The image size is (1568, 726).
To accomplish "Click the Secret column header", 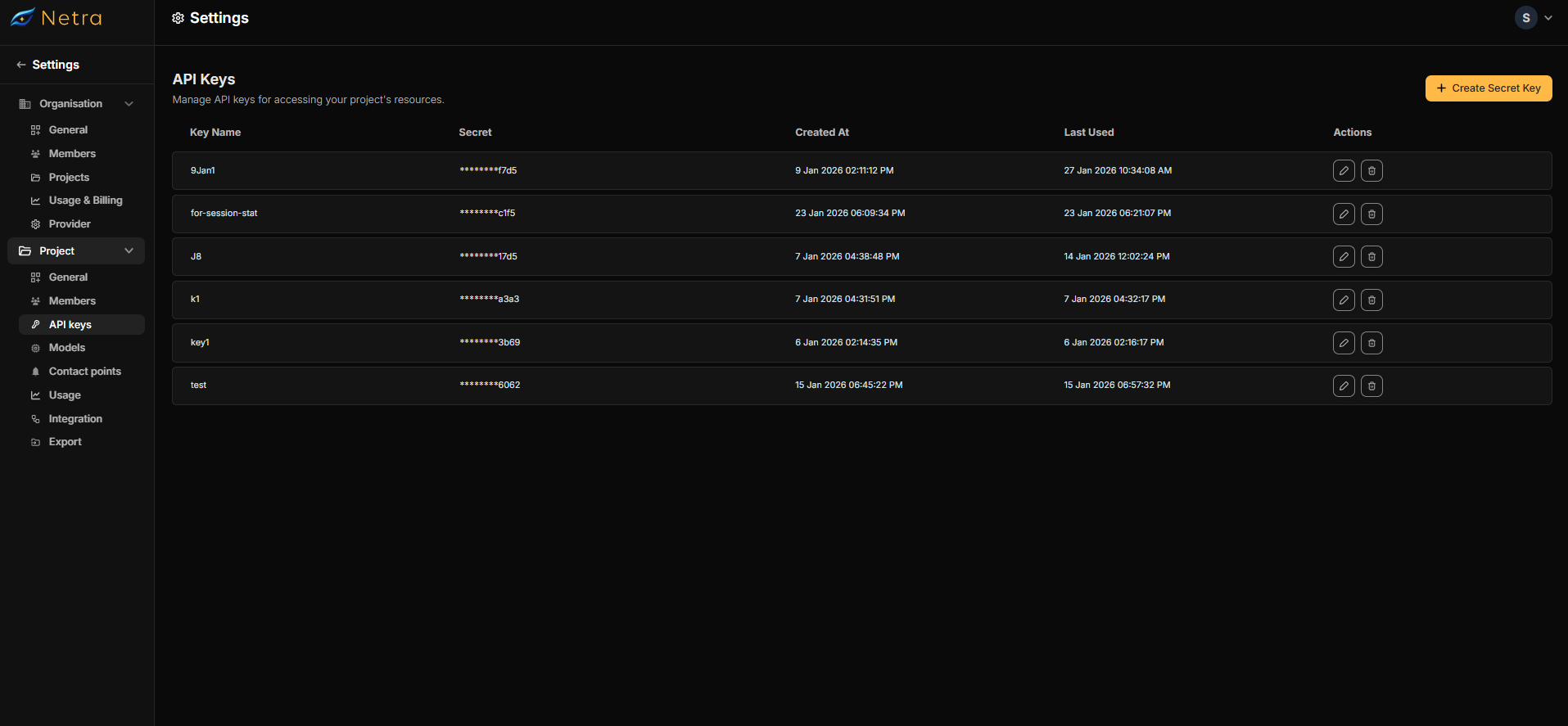I will point(475,133).
